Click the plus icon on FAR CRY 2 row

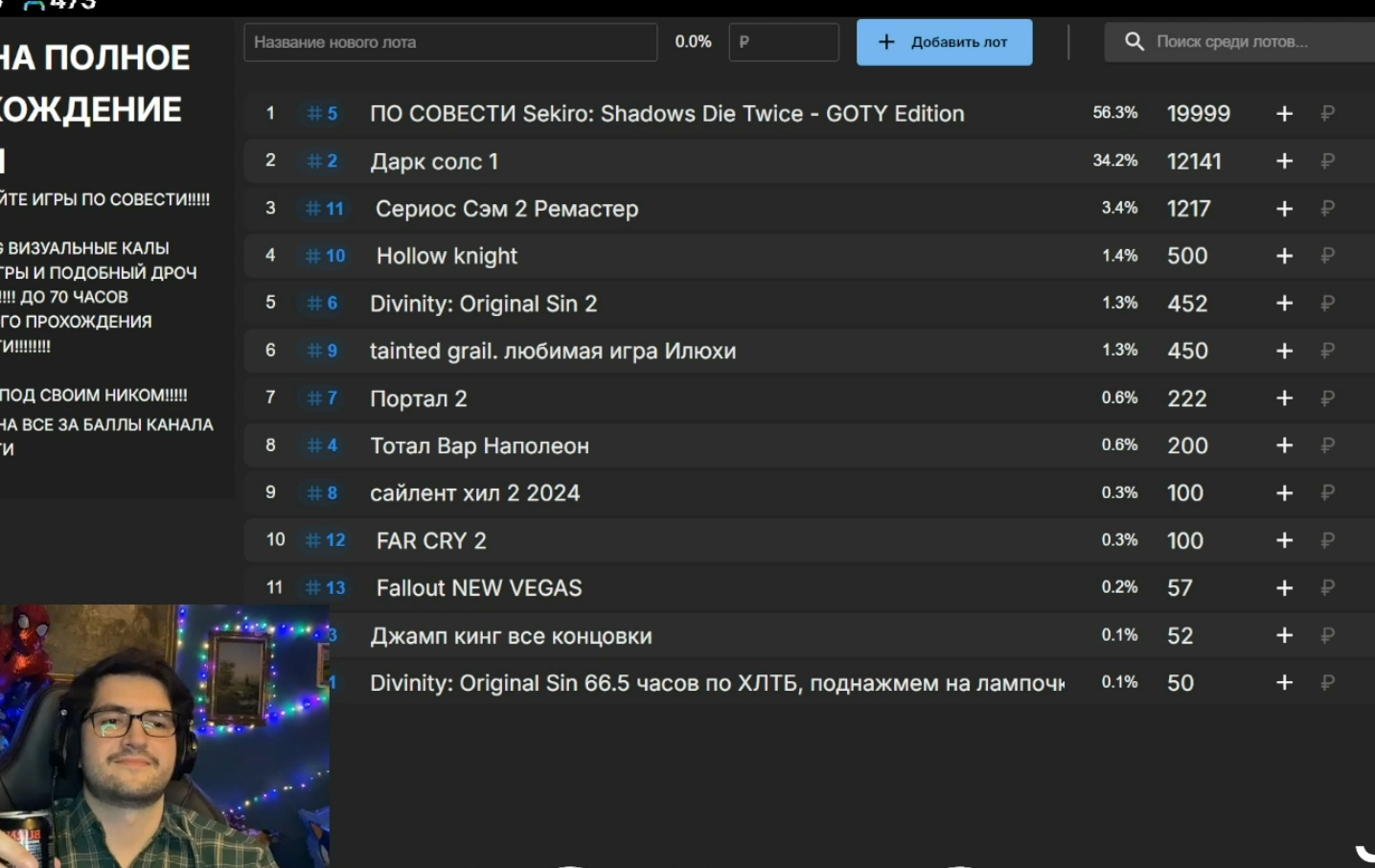point(1284,540)
